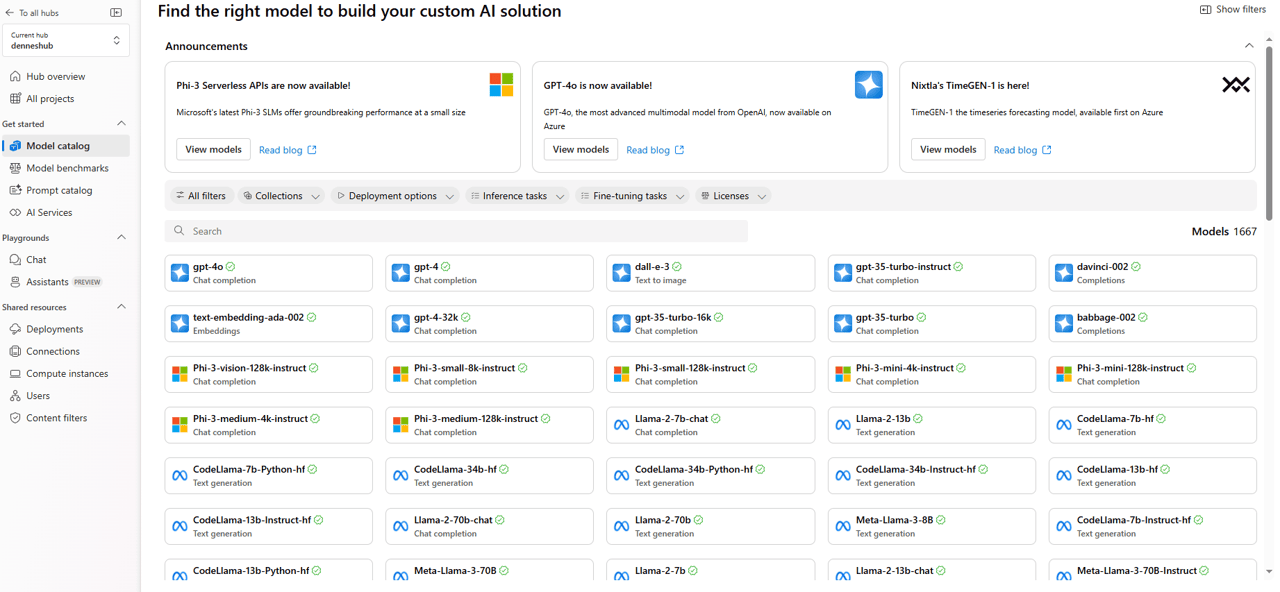Click the Connections icon in sidebar

[x=15, y=351]
